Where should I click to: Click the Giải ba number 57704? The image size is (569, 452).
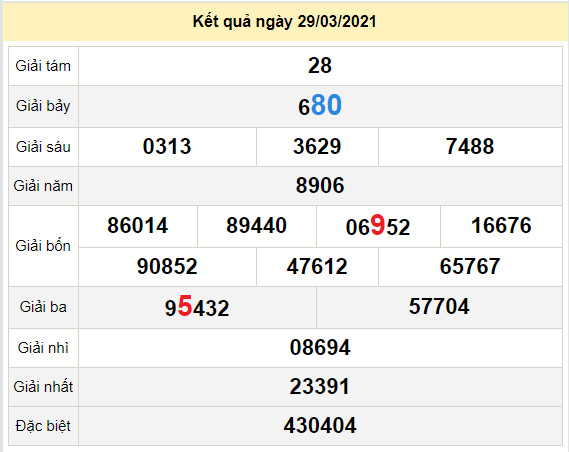point(439,306)
